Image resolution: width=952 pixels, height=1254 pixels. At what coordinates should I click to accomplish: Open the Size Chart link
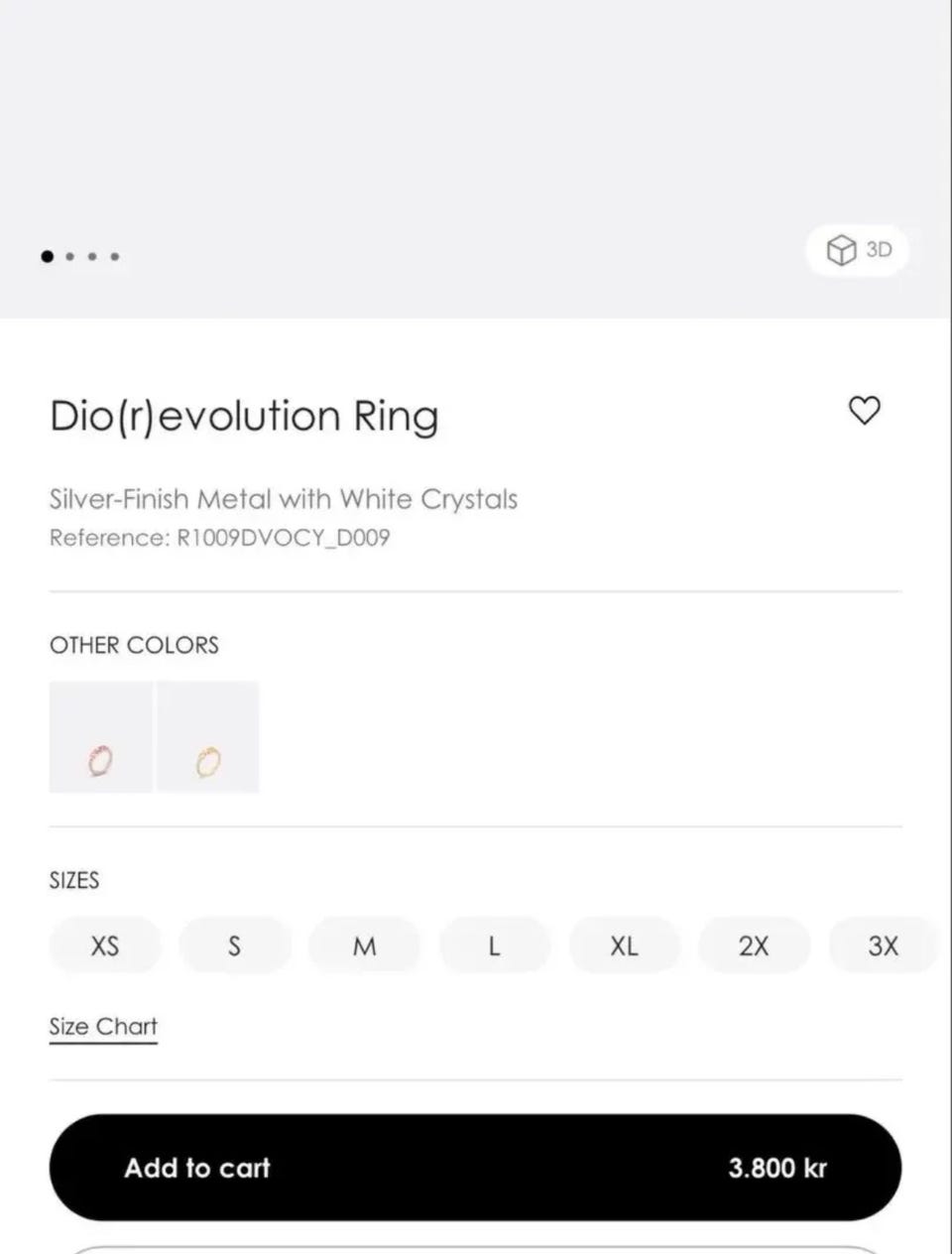(x=103, y=1027)
